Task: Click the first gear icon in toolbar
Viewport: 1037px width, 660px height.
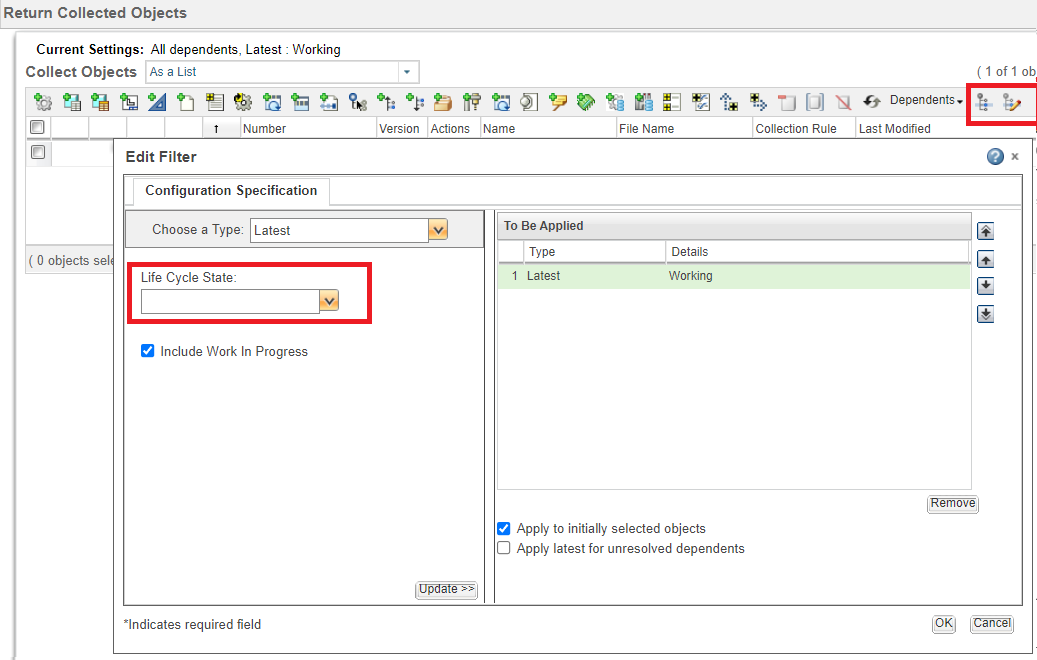Action: click(43, 102)
